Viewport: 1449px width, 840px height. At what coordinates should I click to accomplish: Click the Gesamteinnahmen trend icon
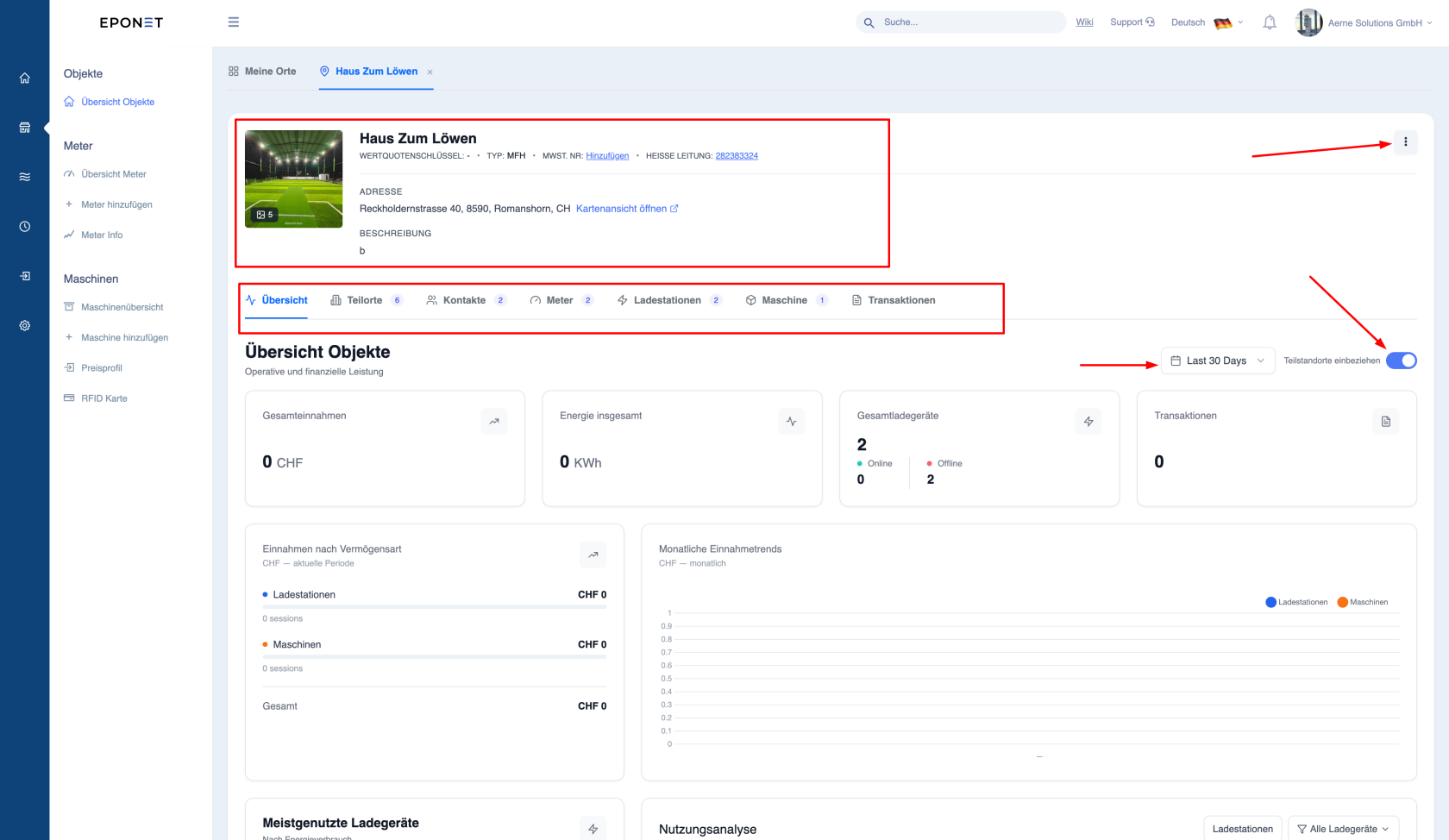point(494,421)
